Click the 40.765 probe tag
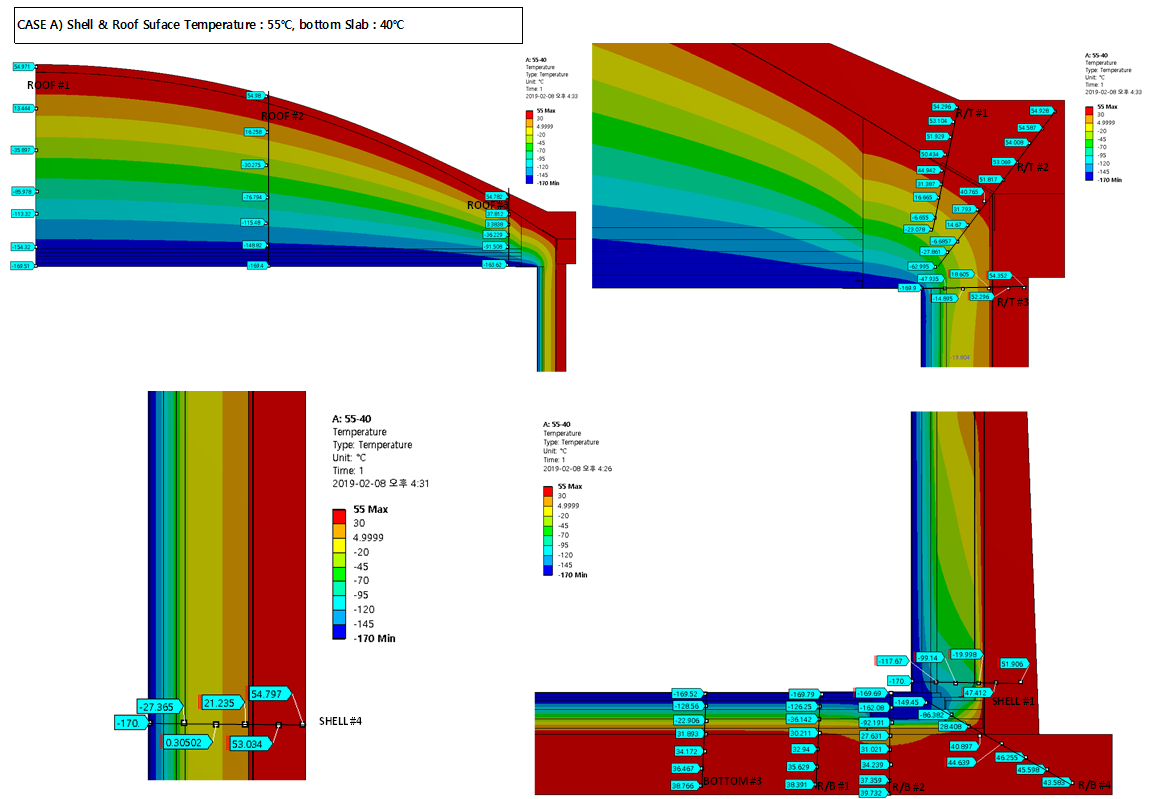1157x799 pixels. pos(969,191)
